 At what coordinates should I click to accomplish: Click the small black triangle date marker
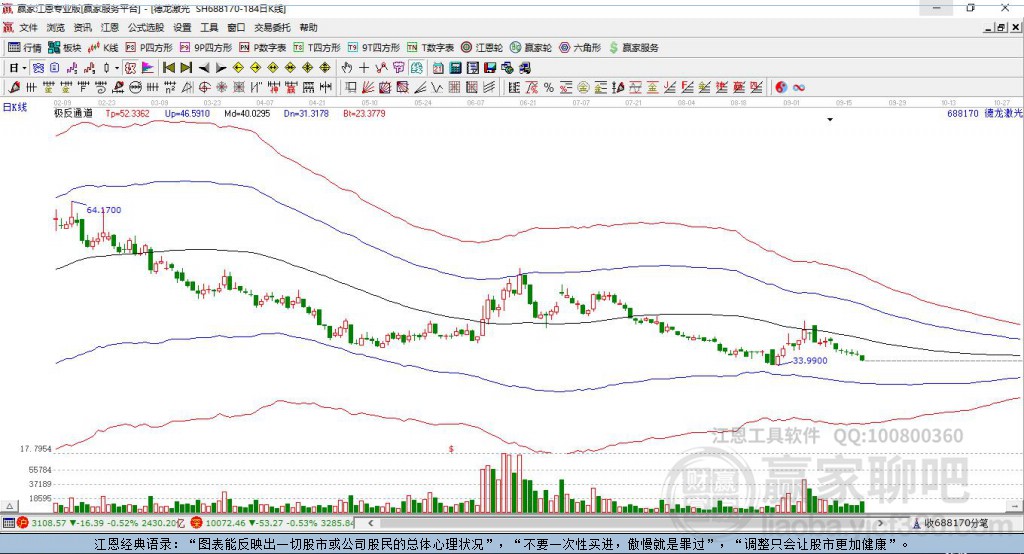[830, 120]
